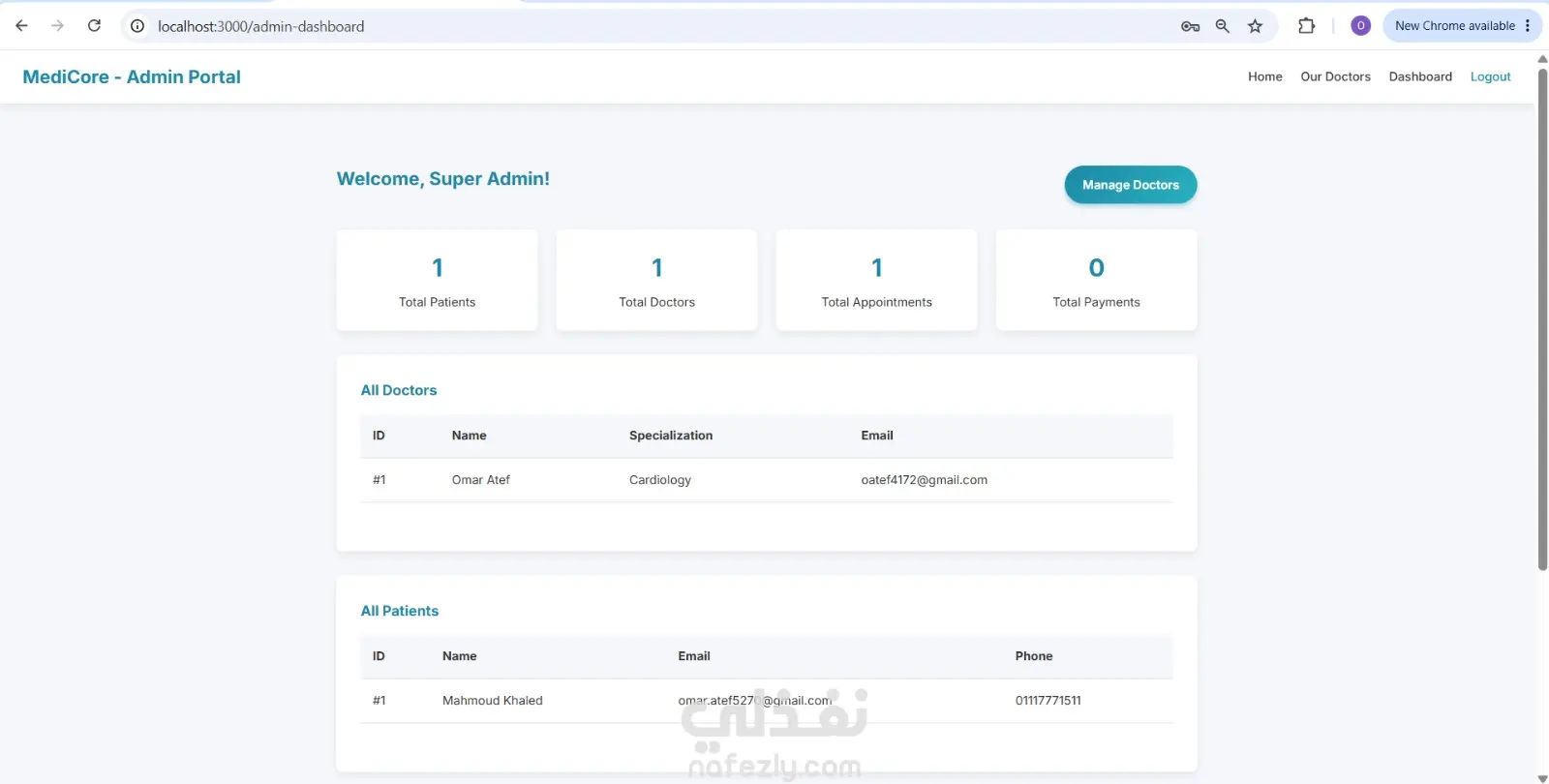This screenshot has width=1549, height=784.
Task: Select the Total Patients stat card
Action: coord(437,280)
